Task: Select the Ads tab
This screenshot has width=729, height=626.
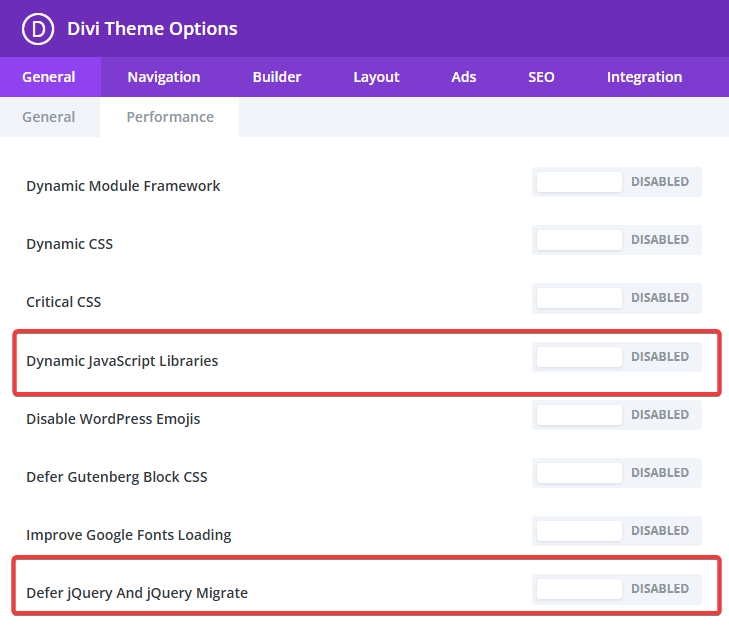Action: pyautogui.click(x=464, y=77)
